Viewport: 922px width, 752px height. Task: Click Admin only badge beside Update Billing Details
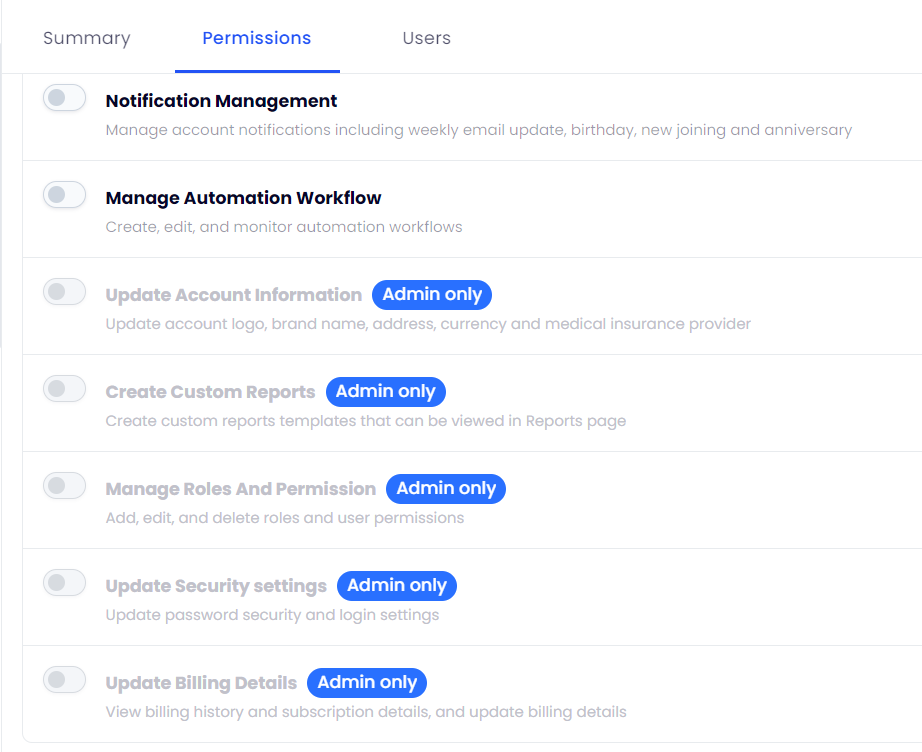click(x=367, y=683)
